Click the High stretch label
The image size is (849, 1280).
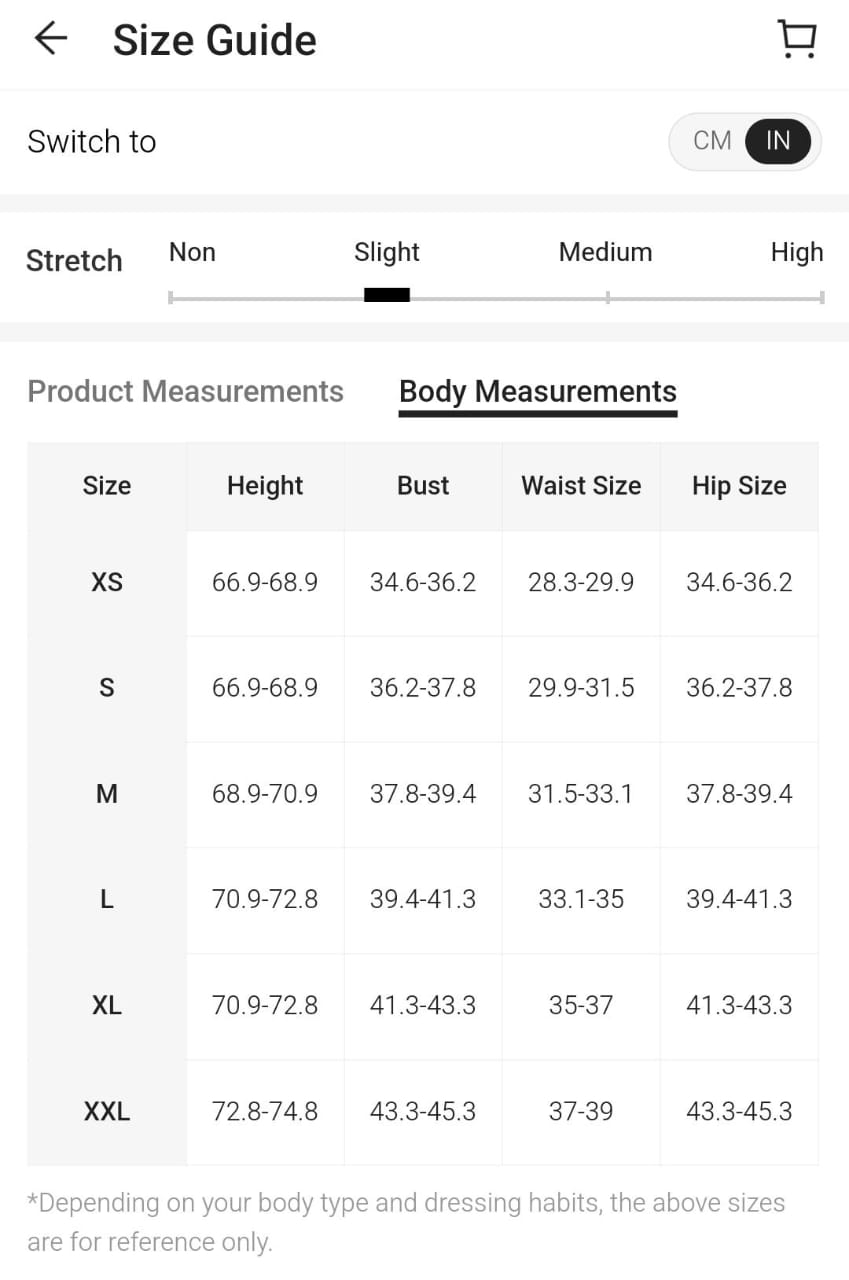pos(796,252)
